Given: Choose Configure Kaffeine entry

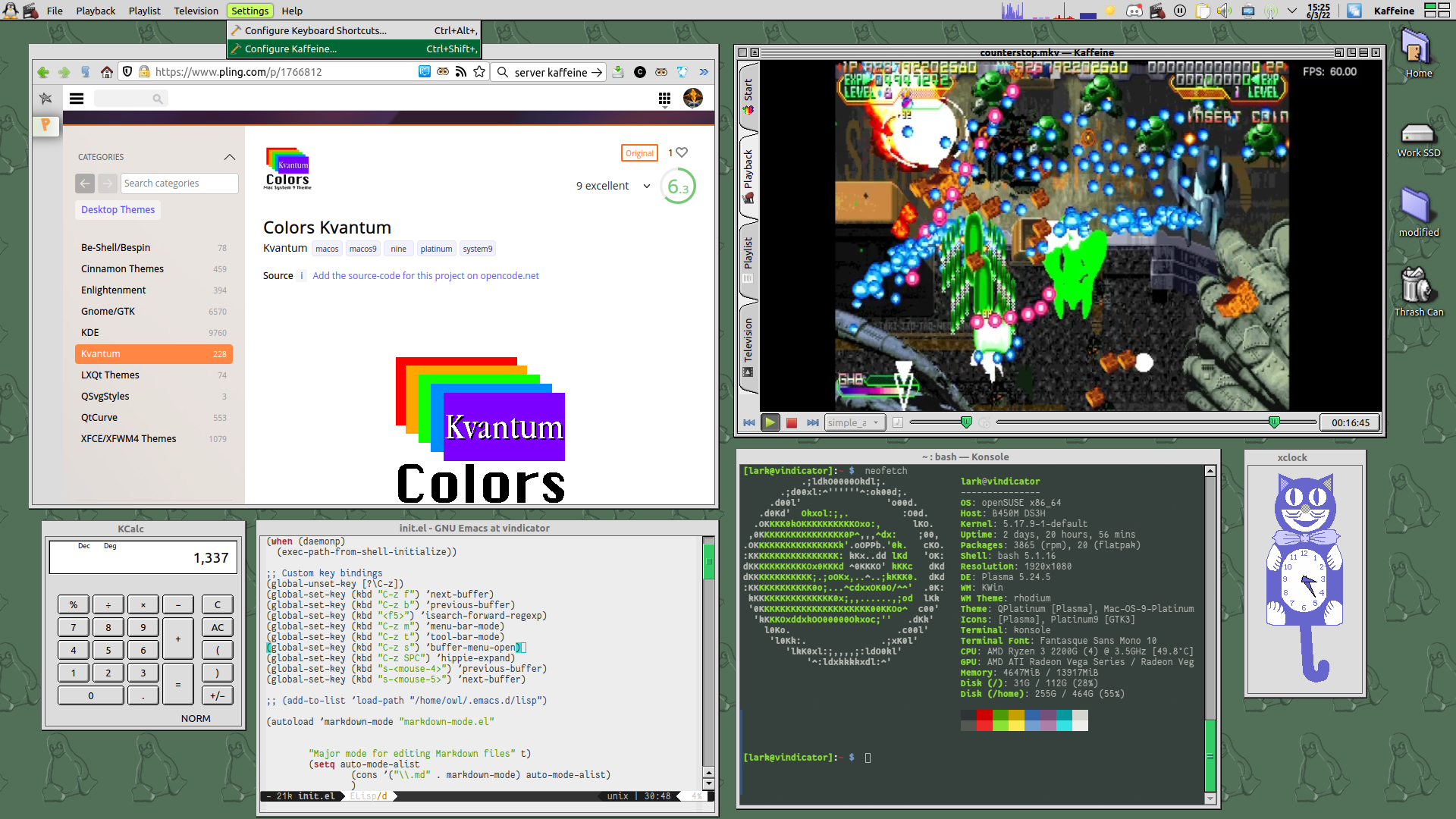Looking at the screenshot, I should 354,49.
